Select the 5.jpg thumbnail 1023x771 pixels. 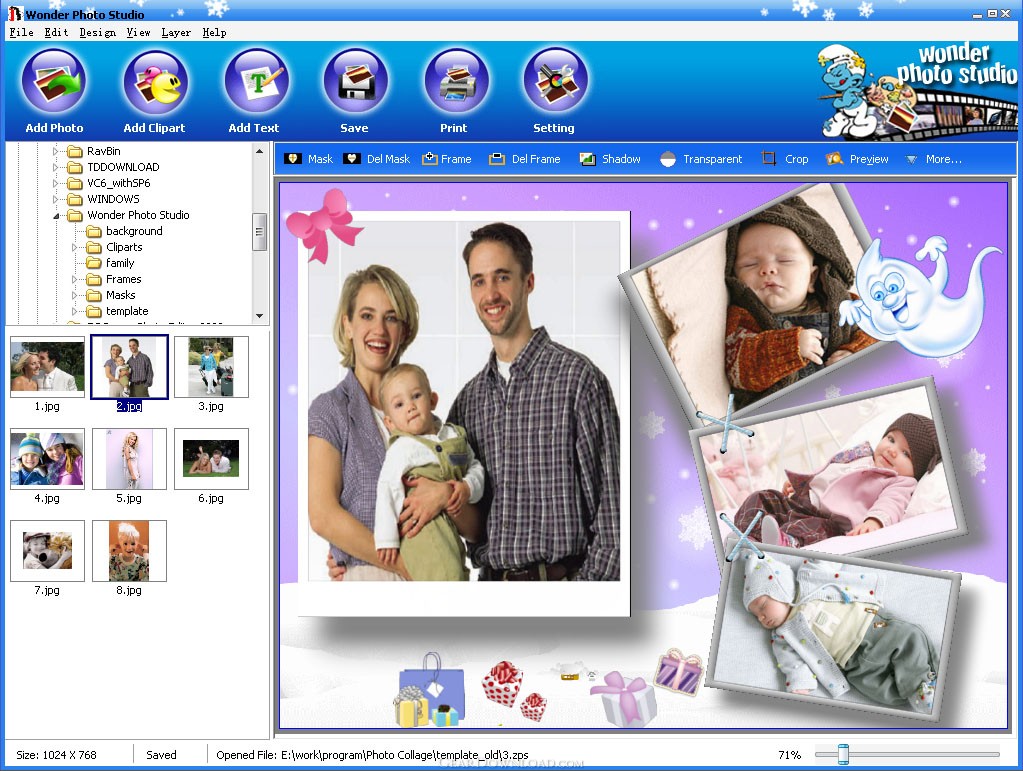pyautogui.click(x=129, y=459)
